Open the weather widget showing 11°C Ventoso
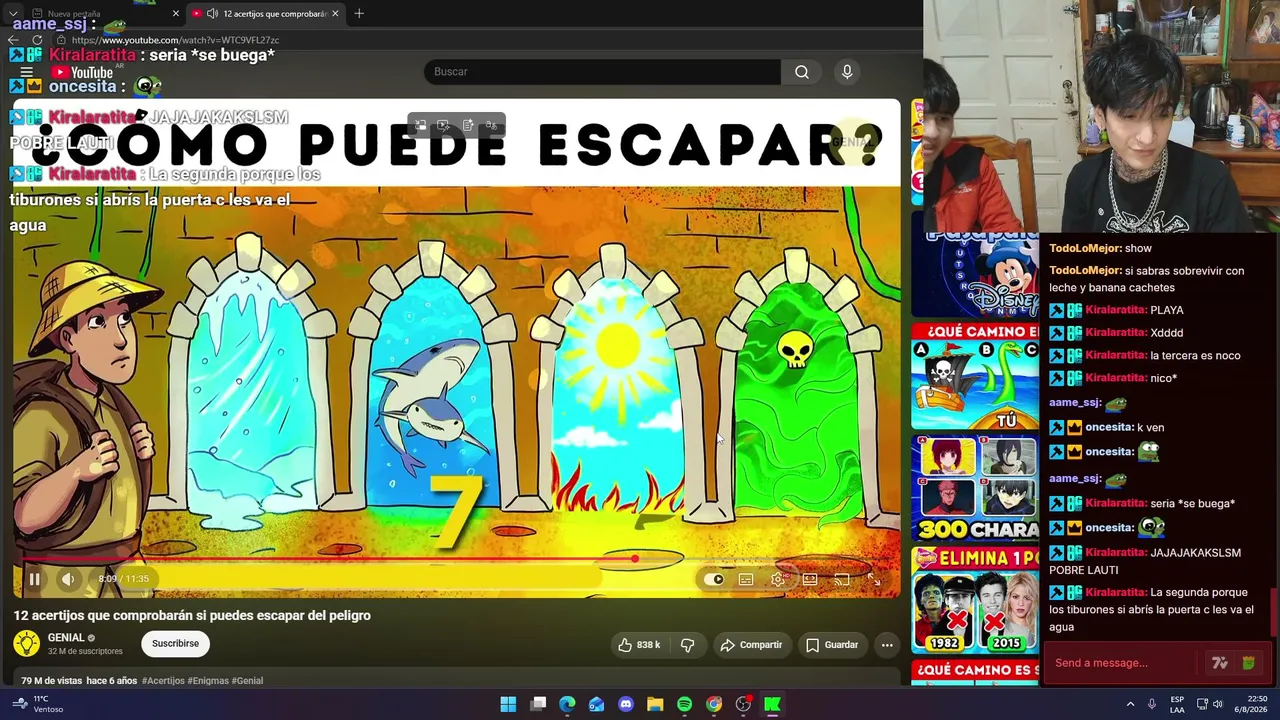This screenshot has width=1280, height=720. [x=39, y=705]
